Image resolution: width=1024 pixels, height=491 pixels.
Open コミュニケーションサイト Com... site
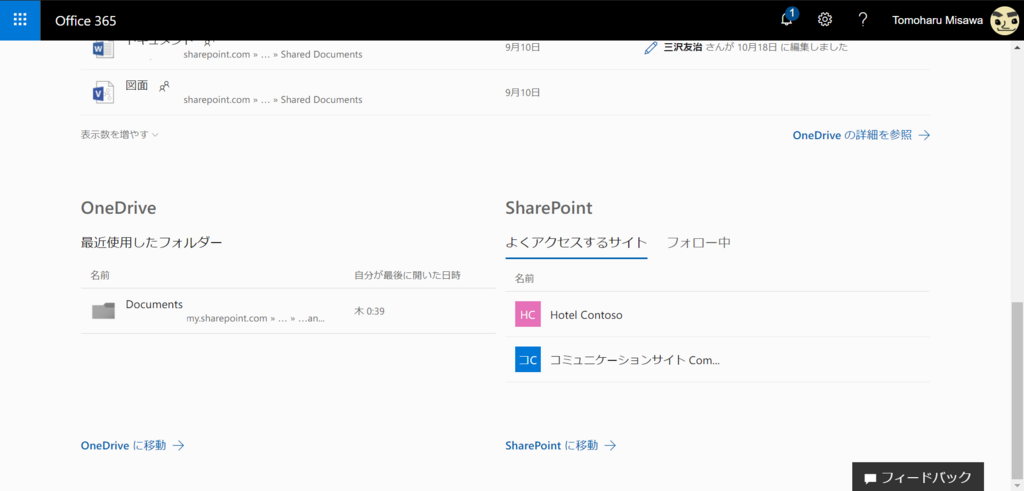[x=635, y=360]
